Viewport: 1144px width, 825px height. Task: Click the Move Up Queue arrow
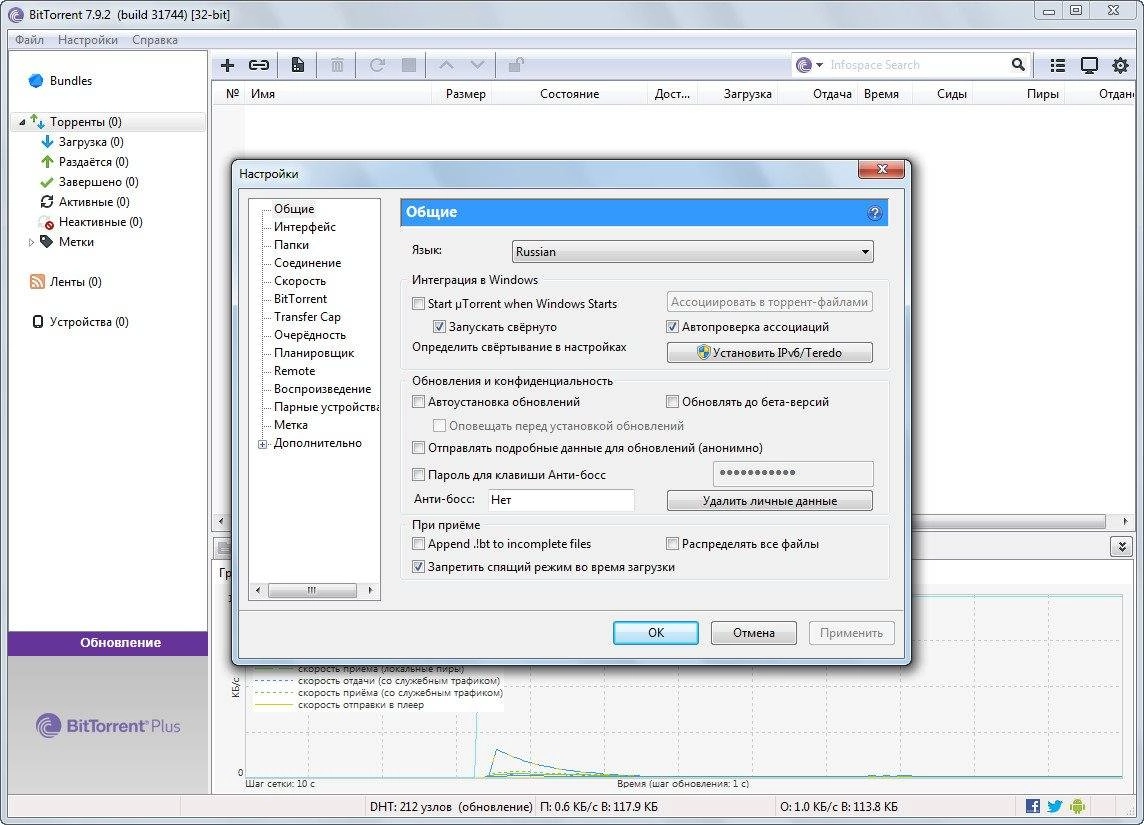tap(447, 65)
